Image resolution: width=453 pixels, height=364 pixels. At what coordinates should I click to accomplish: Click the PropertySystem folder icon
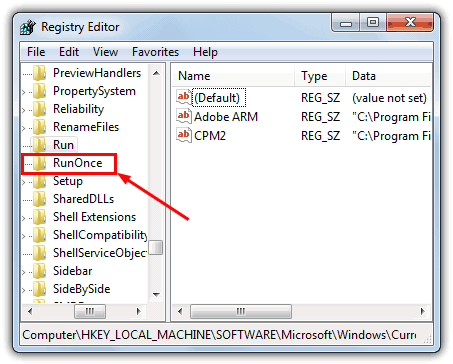(40, 91)
